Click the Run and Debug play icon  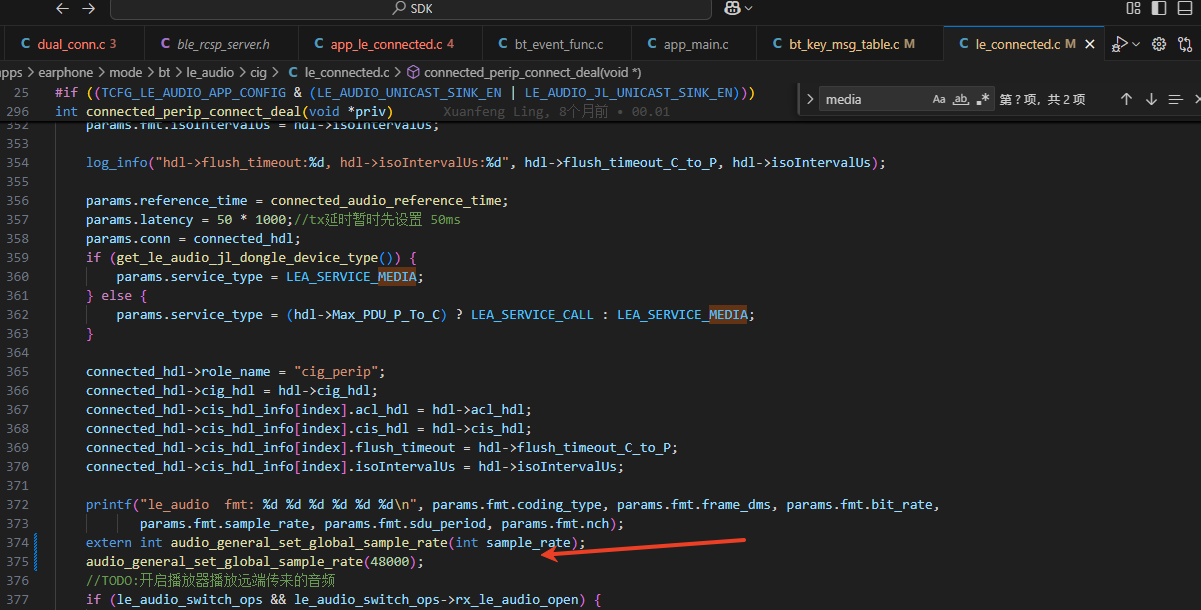[1120, 44]
